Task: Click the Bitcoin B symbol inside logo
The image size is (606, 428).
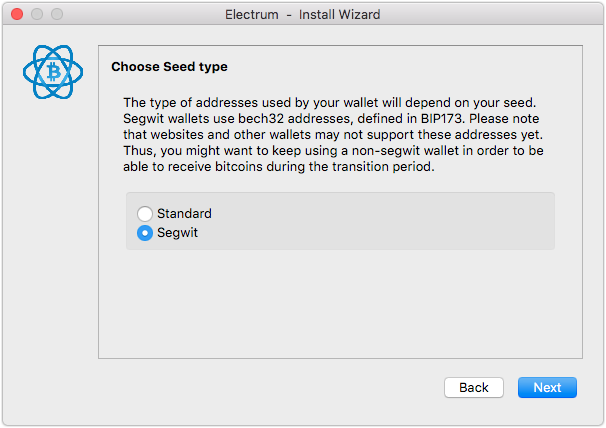Action: 53,72
